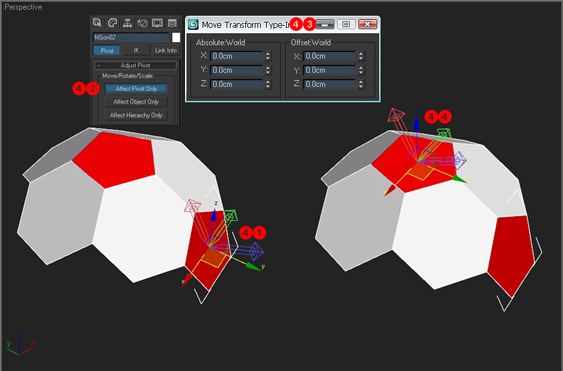Click the Offset World Z spinner arrows

click(361, 84)
